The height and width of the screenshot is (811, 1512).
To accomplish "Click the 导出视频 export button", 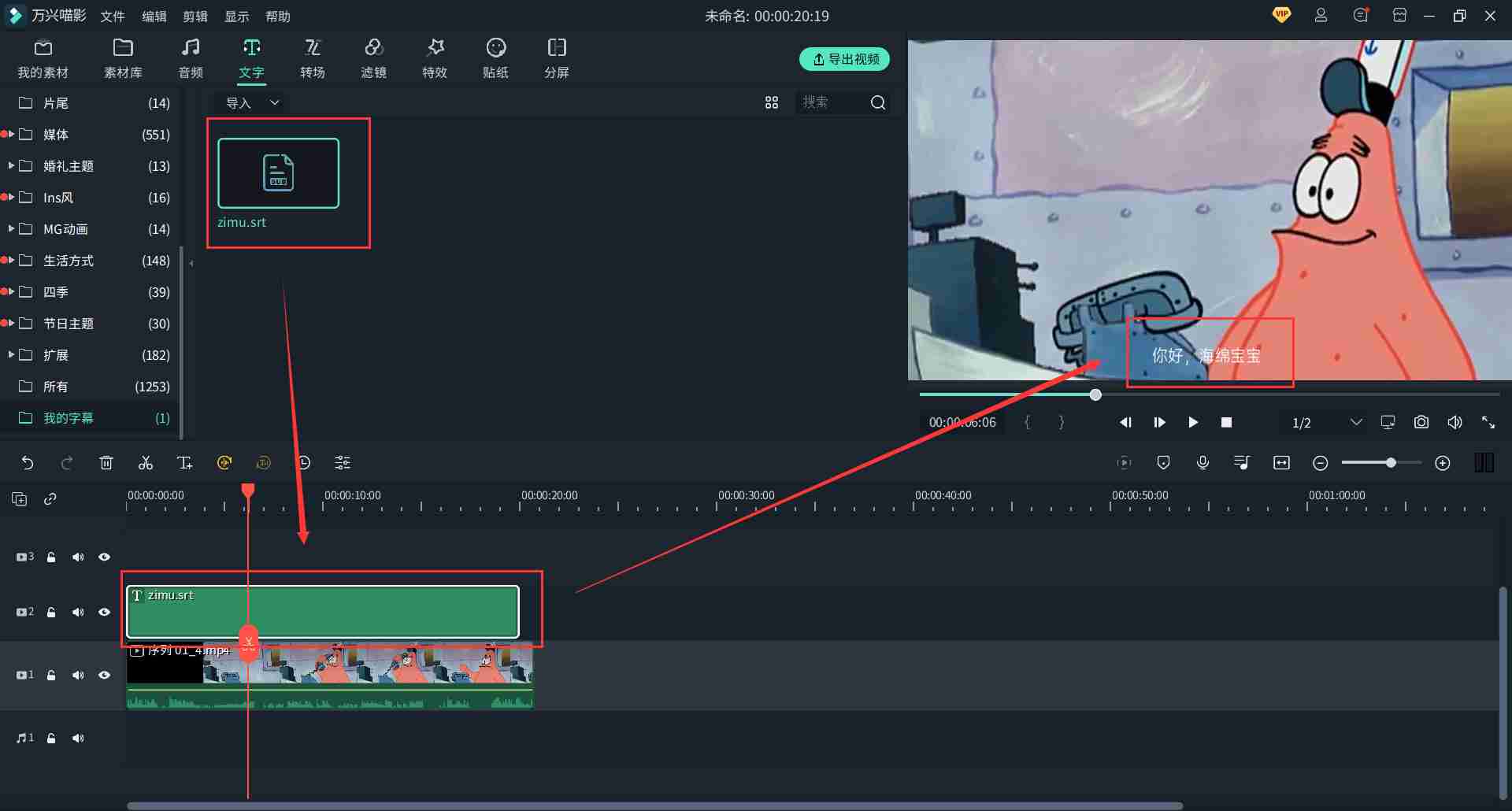I will pyautogui.click(x=845, y=59).
